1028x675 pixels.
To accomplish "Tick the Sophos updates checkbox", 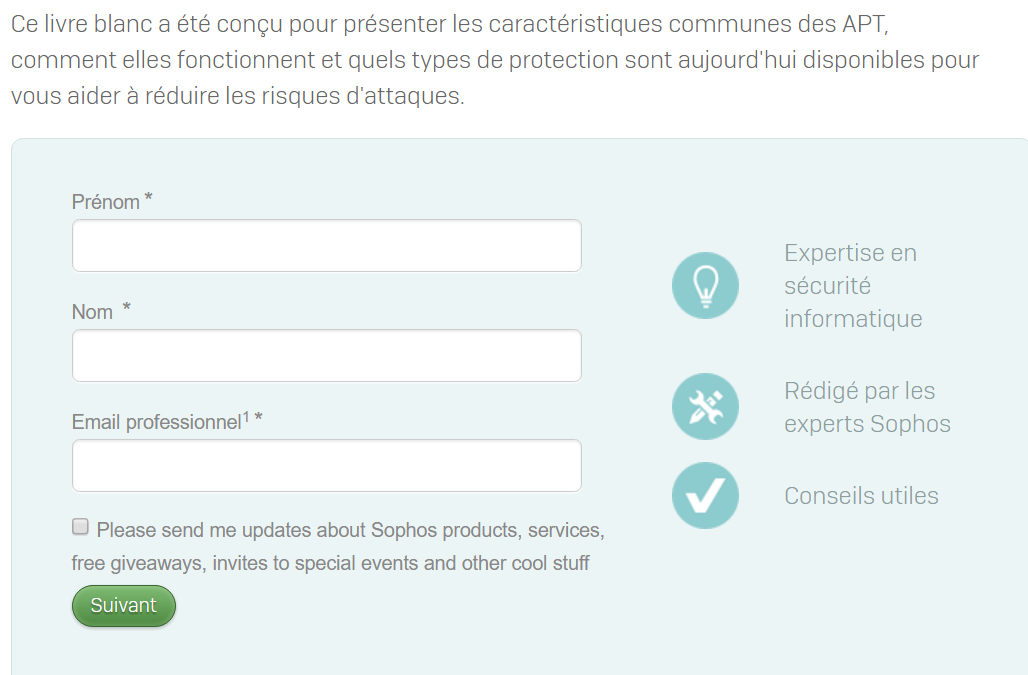I will click(80, 526).
